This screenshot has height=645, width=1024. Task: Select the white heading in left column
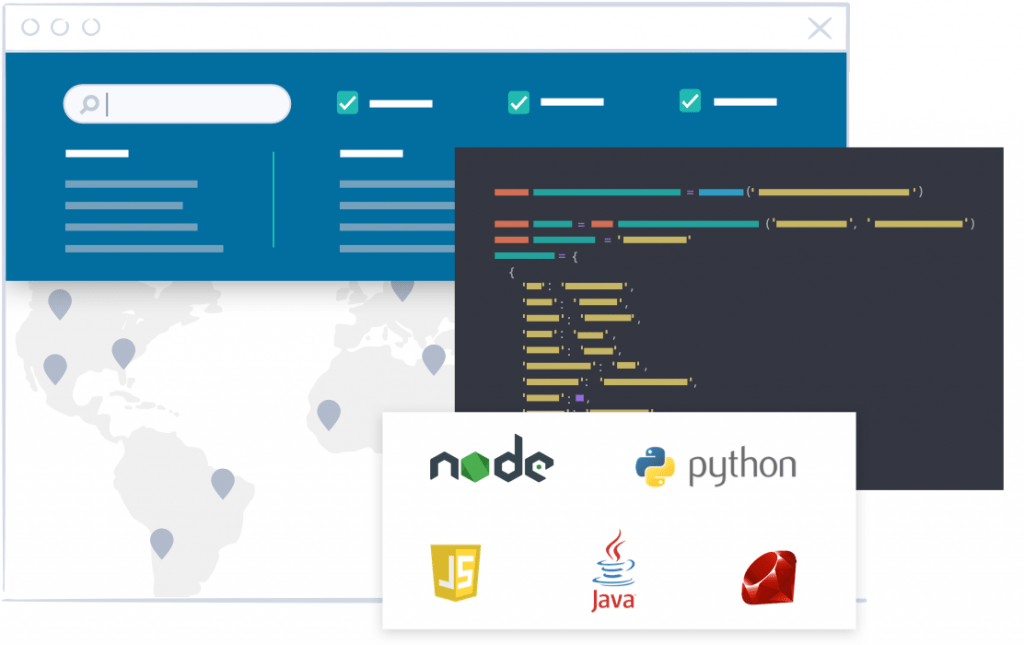97,154
